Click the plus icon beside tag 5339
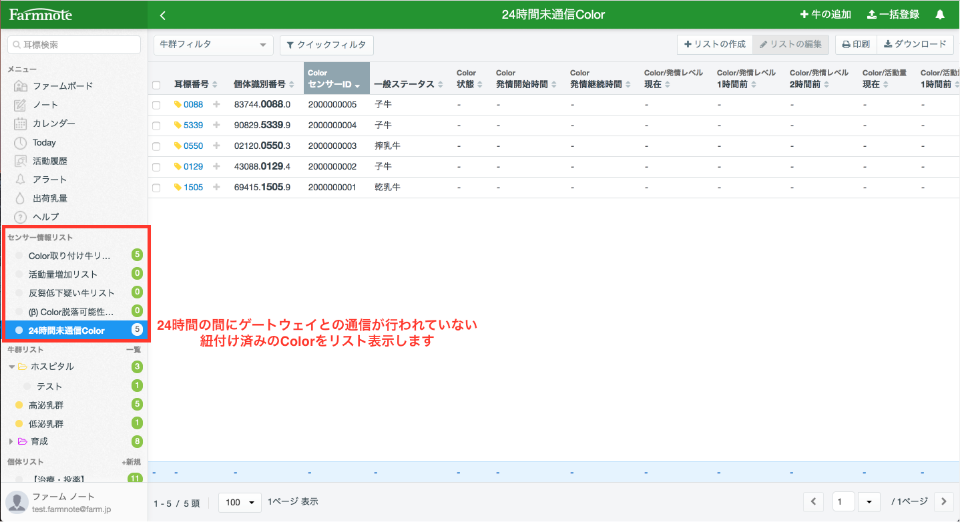The width and height of the screenshot is (960, 523). (216, 125)
